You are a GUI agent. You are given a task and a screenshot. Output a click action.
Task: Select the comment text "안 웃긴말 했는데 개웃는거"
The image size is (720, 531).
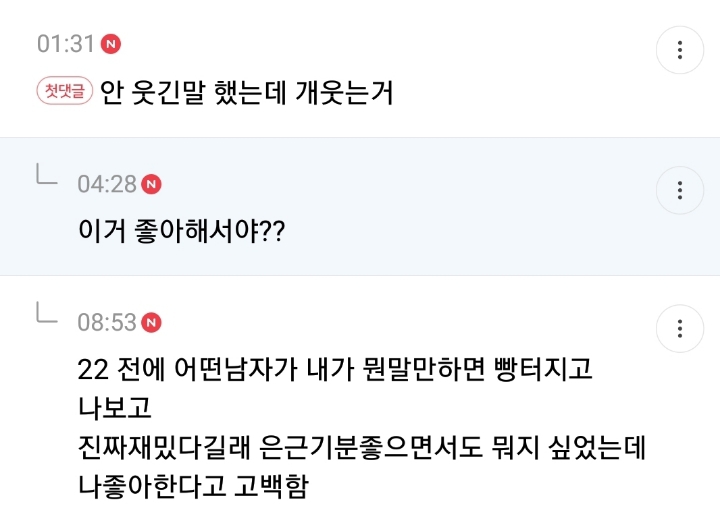point(247,93)
